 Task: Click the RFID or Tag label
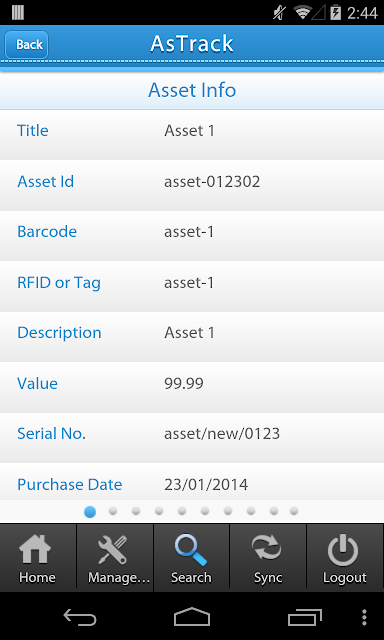(x=59, y=282)
